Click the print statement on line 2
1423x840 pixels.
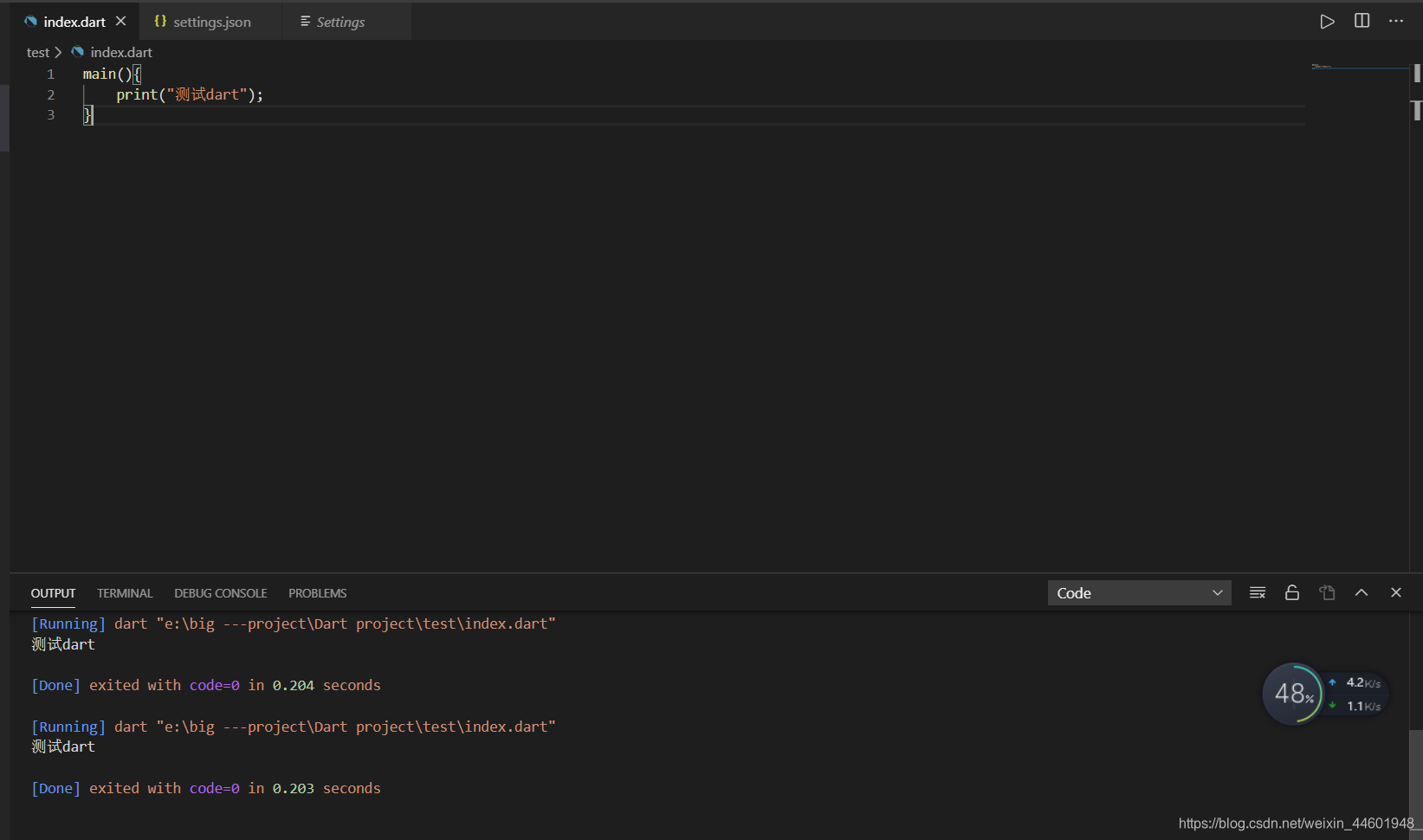pos(190,95)
